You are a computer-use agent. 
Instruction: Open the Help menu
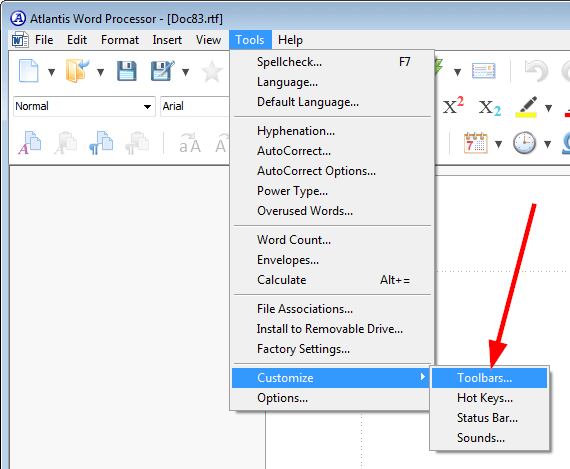(x=290, y=40)
